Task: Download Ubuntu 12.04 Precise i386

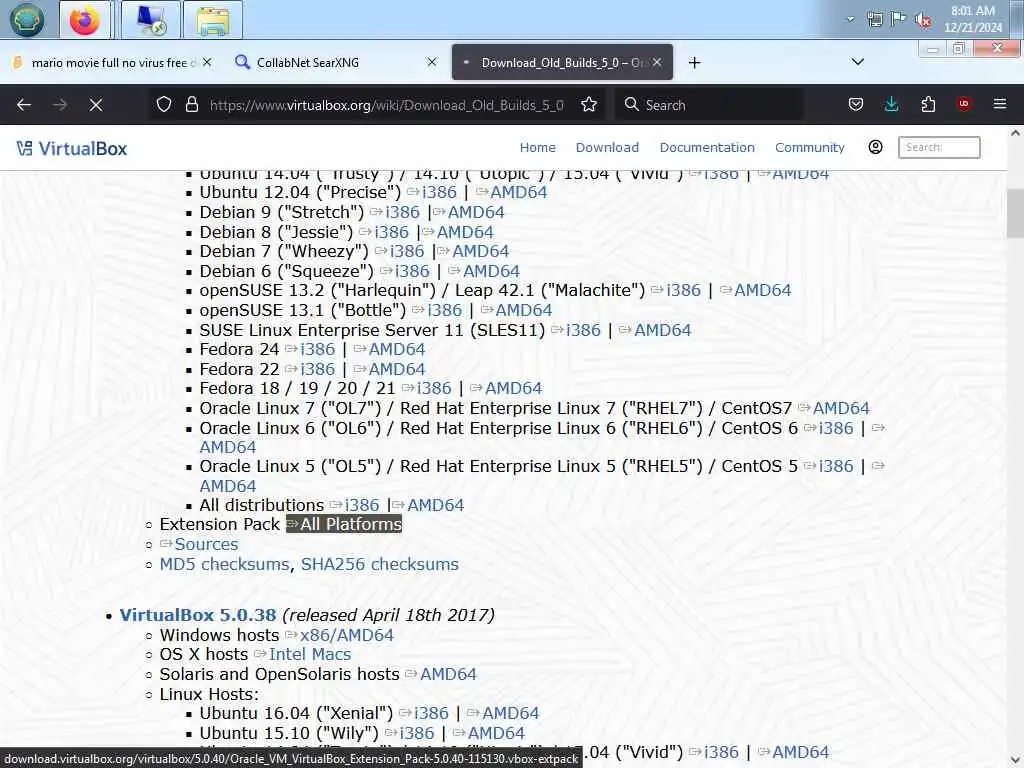Action: [x=439, y=192]
